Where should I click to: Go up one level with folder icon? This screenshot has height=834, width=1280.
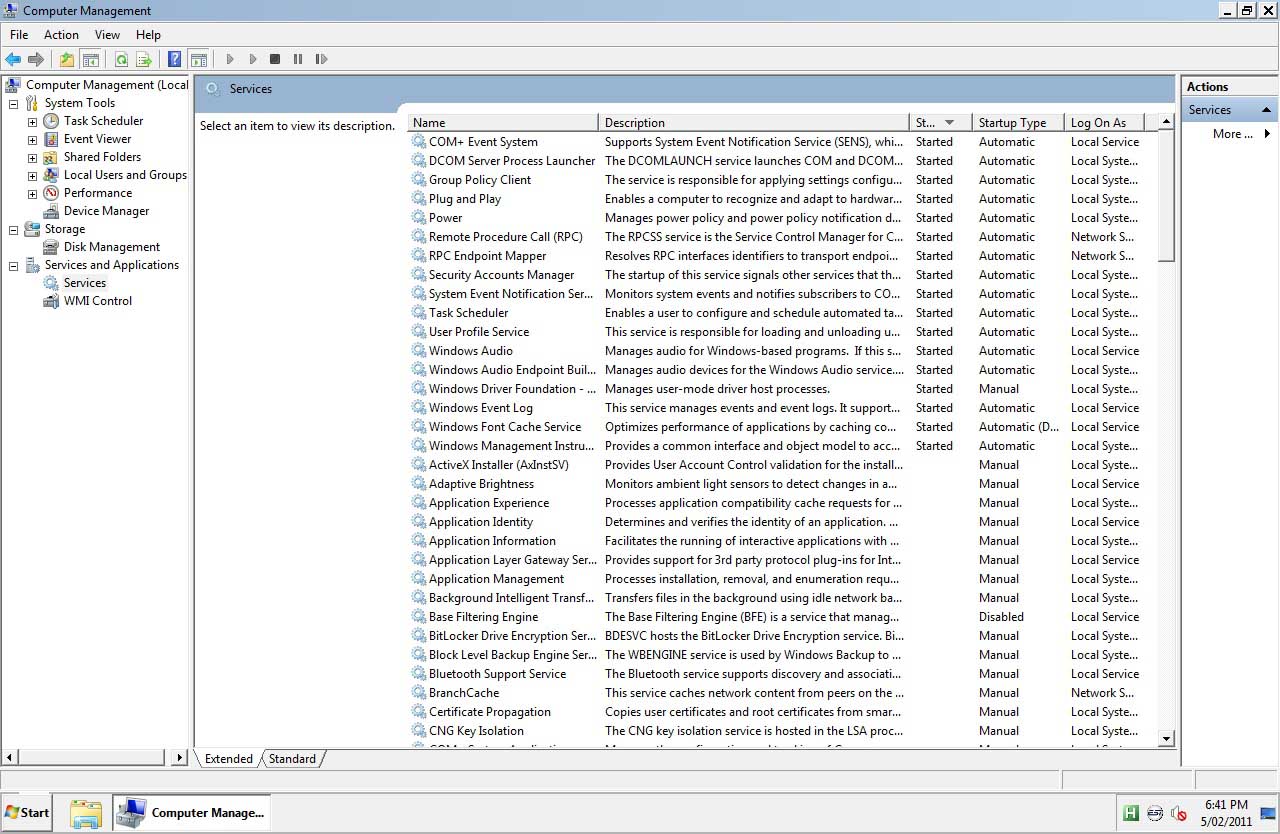67,59
